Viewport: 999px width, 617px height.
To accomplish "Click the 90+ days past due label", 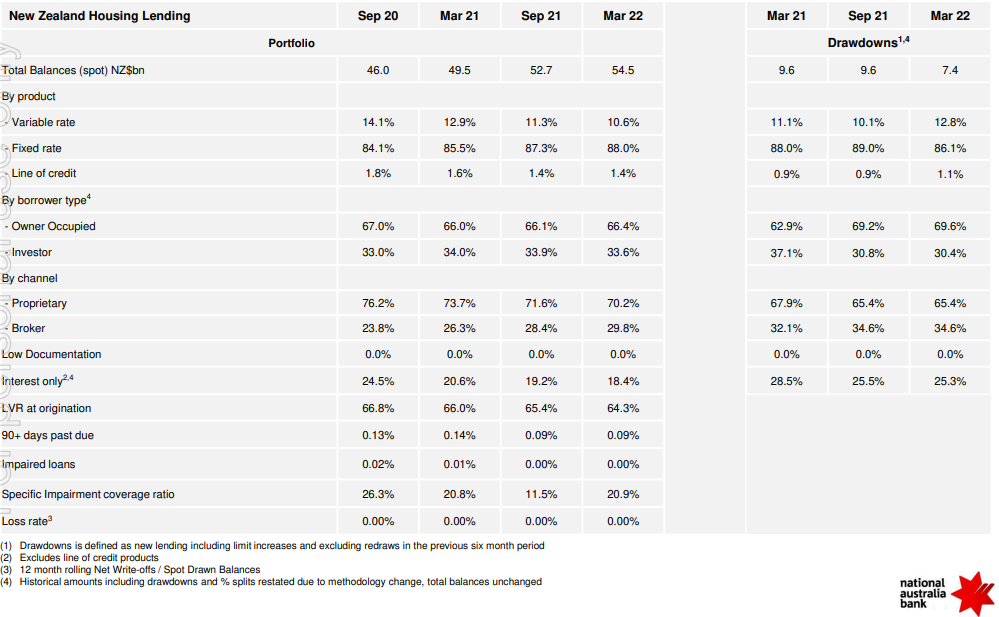I will 46,436.
